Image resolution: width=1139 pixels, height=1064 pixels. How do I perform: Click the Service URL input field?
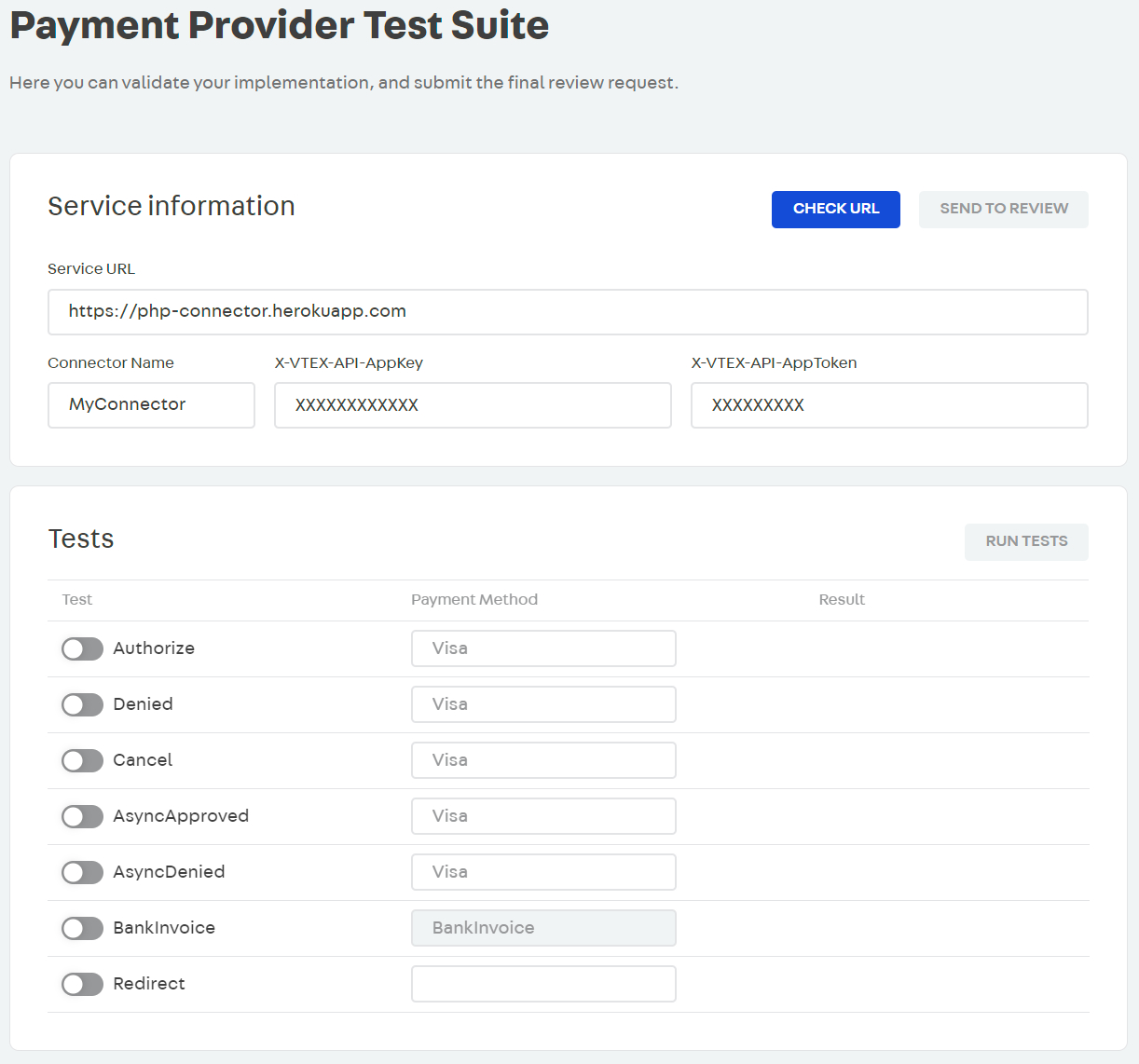(567, 312)
